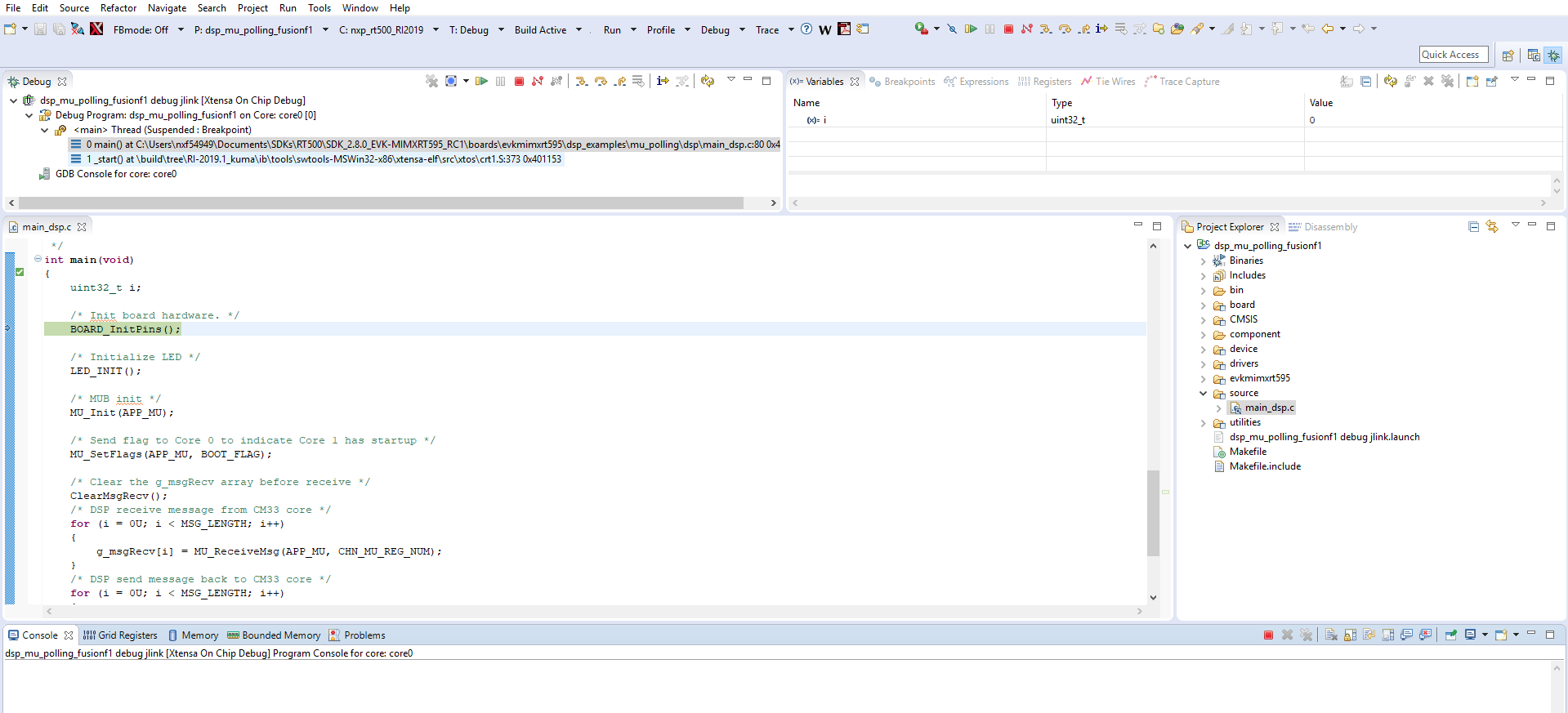Click Step Into in the Debug view
Screen dimensions: 1568x713
point(581,81)
